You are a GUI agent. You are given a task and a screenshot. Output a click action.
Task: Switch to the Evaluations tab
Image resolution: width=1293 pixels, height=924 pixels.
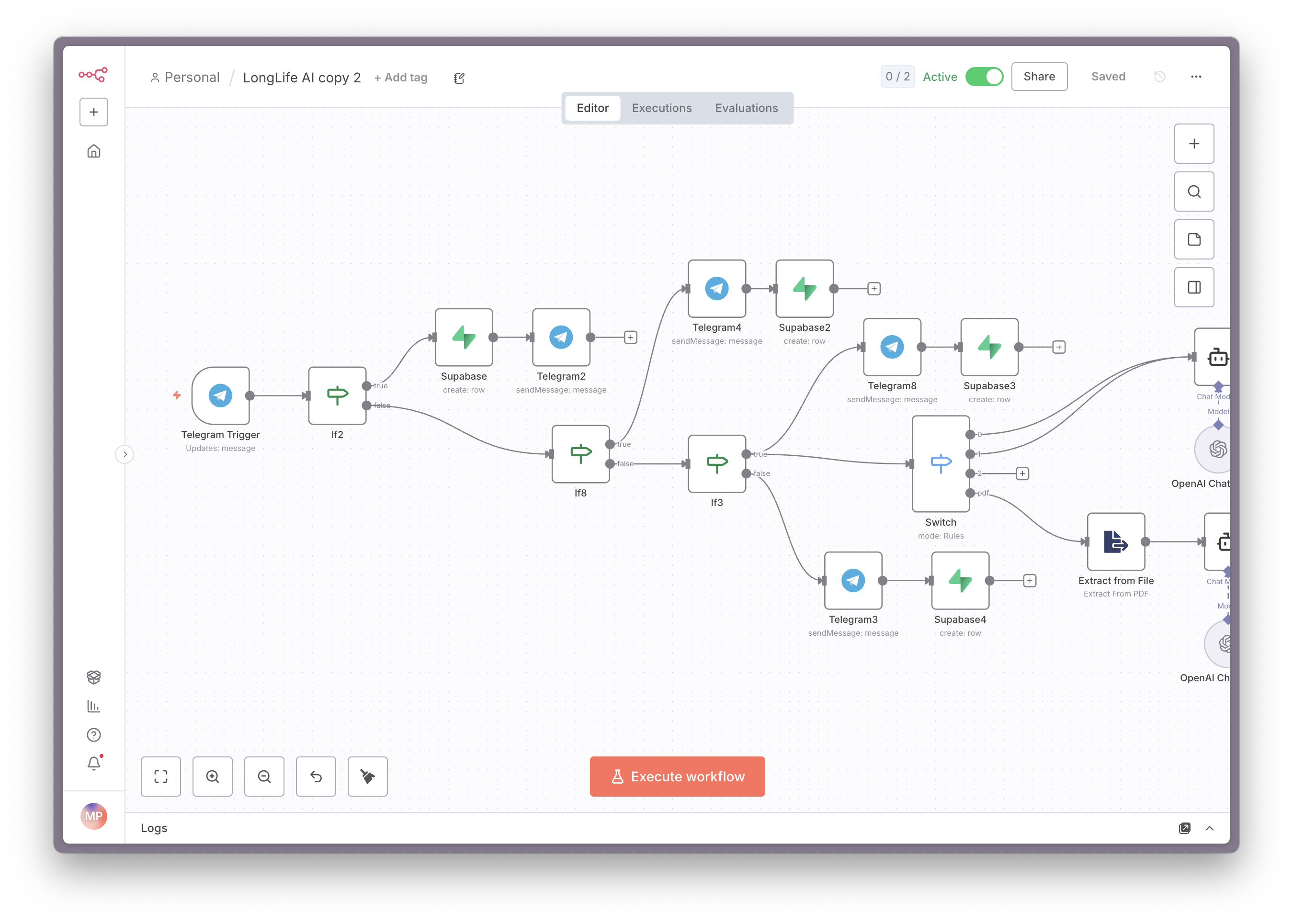pyautogui.click(x=746, y=108)
